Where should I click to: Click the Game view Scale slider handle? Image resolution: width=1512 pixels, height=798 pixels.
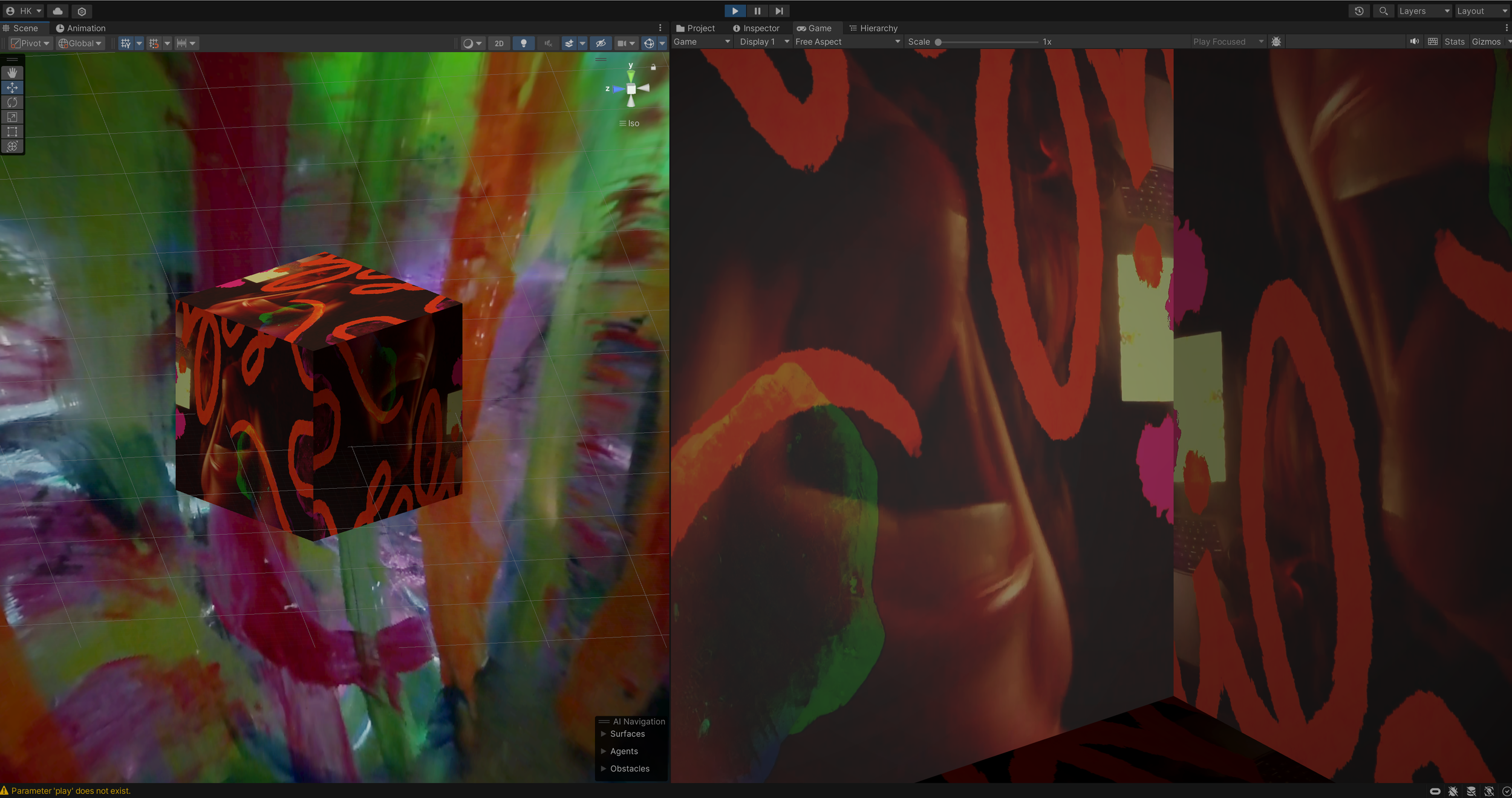point(938,42)
